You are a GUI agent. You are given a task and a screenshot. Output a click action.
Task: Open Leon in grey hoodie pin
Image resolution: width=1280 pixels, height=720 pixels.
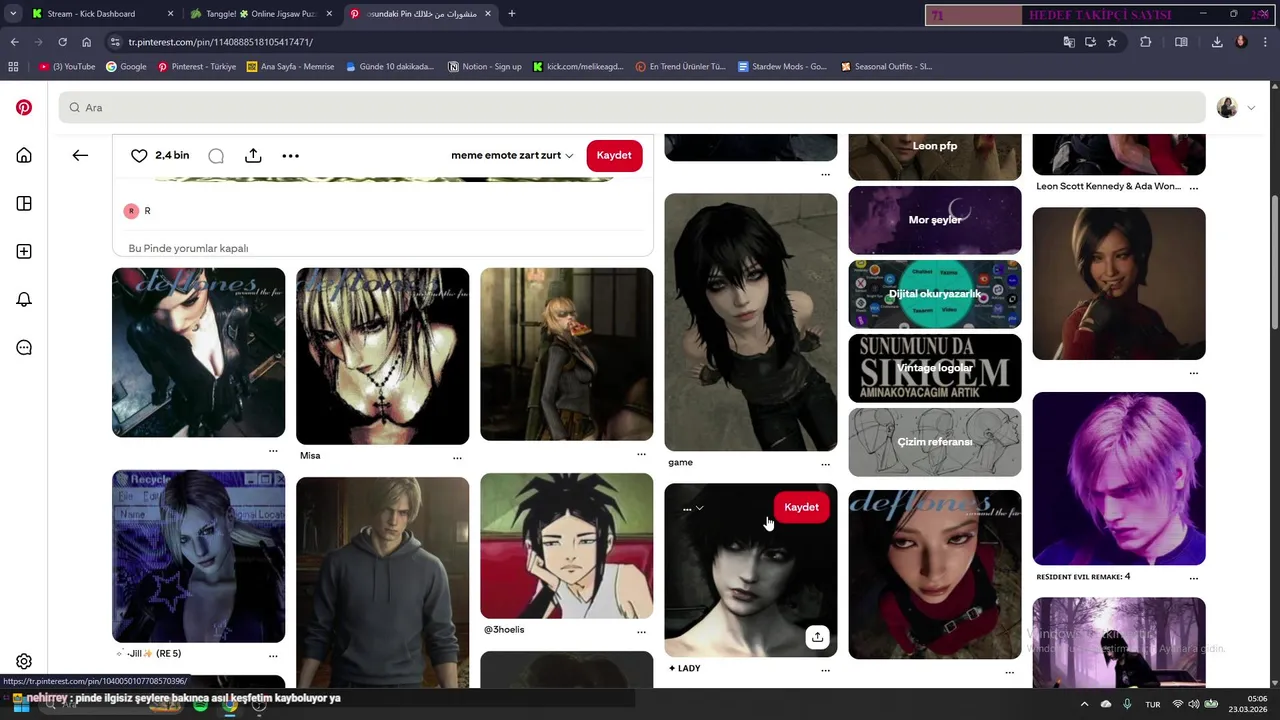(382, 582)
